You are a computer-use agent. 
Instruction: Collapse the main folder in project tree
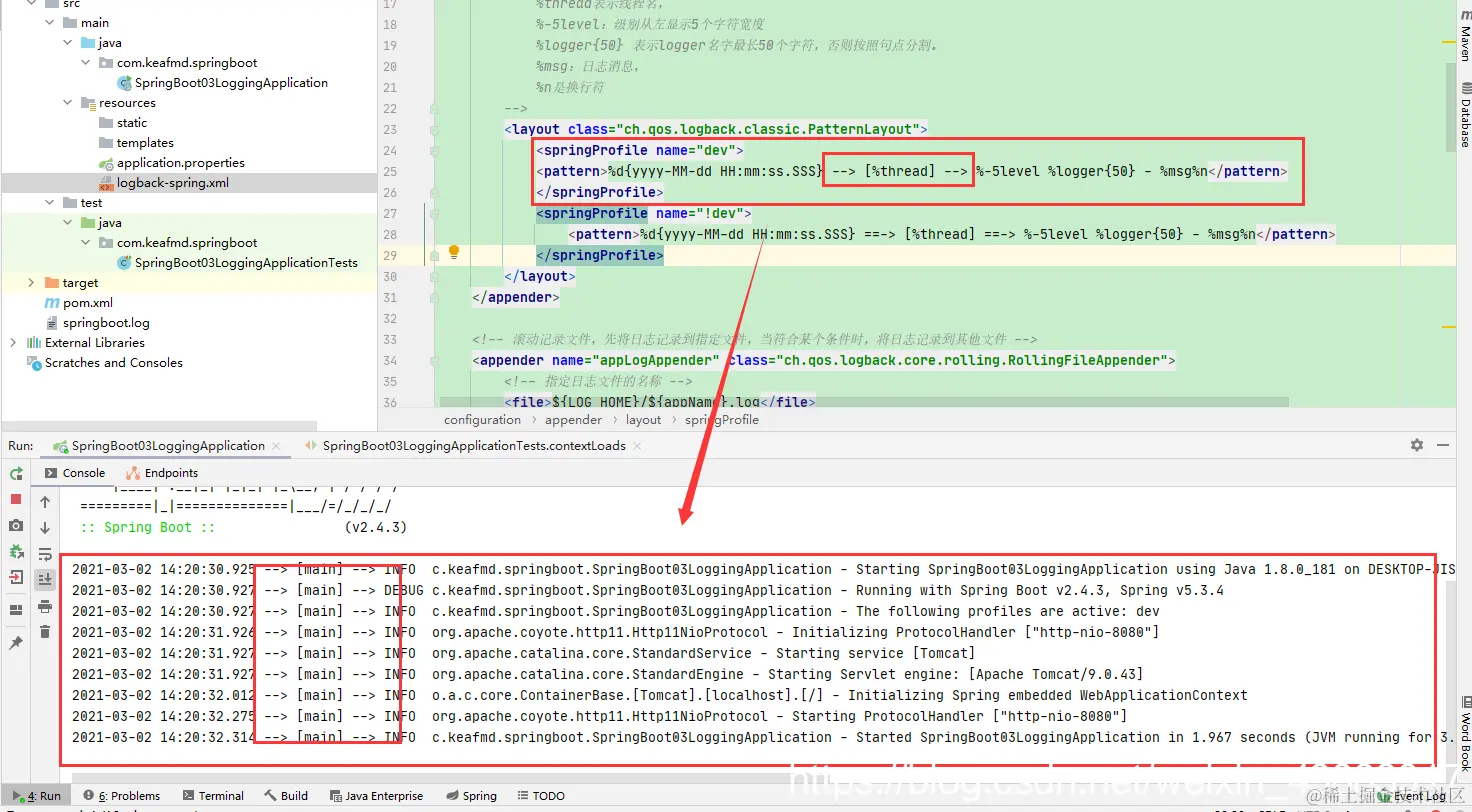click(50, 23)
